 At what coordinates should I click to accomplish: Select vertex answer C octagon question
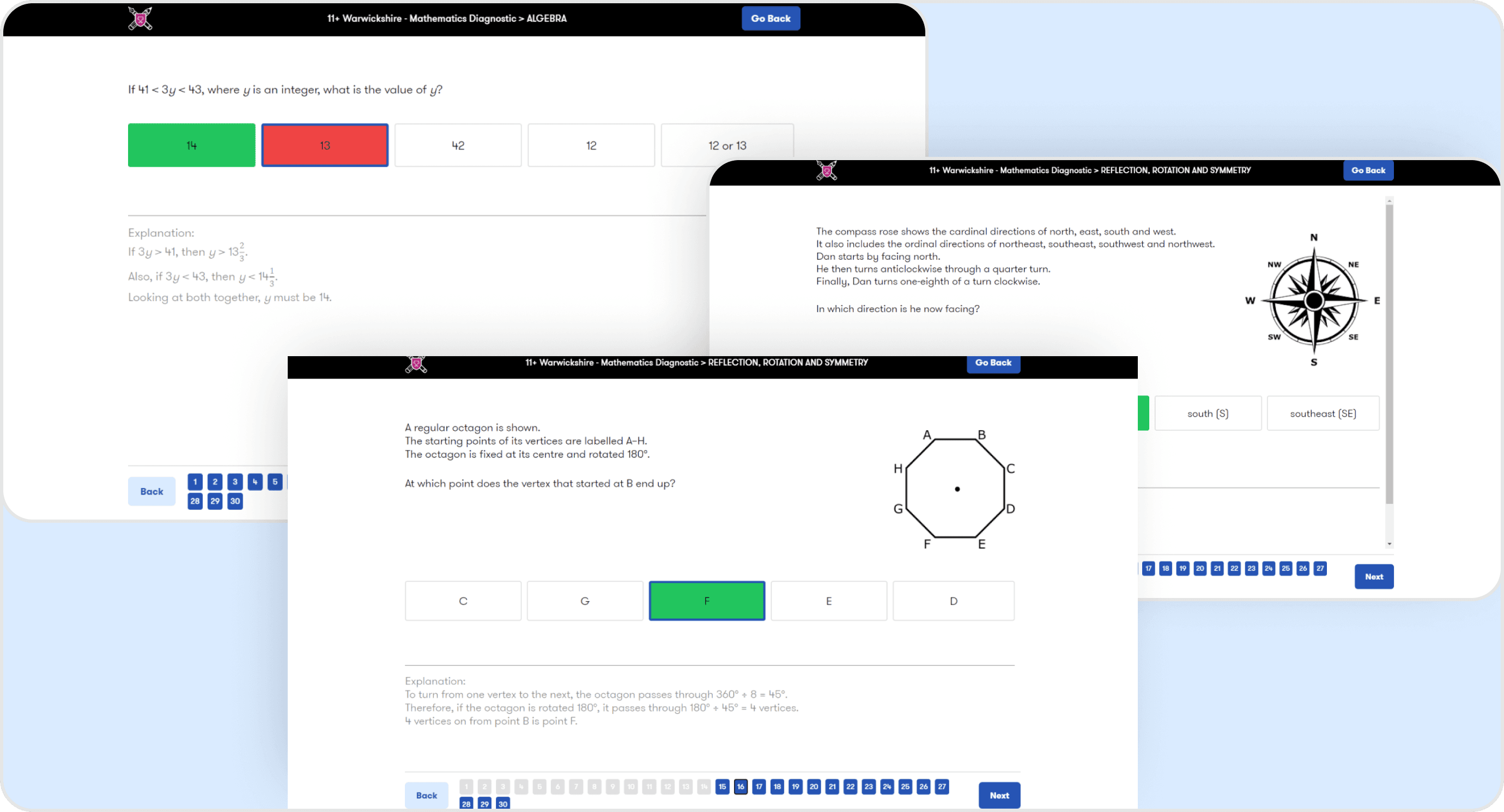pos(463,600)
